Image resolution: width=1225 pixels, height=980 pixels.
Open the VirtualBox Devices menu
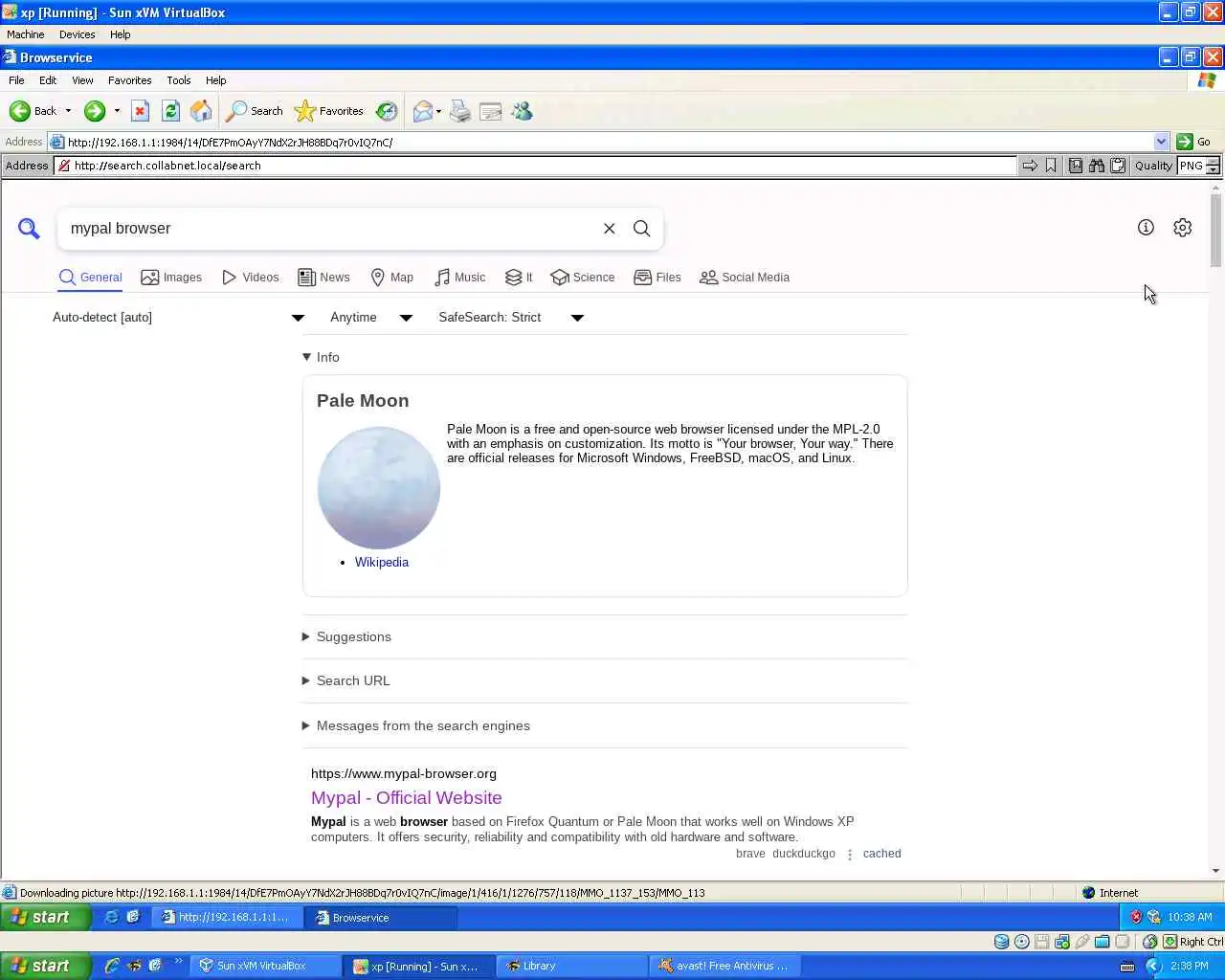77,34
